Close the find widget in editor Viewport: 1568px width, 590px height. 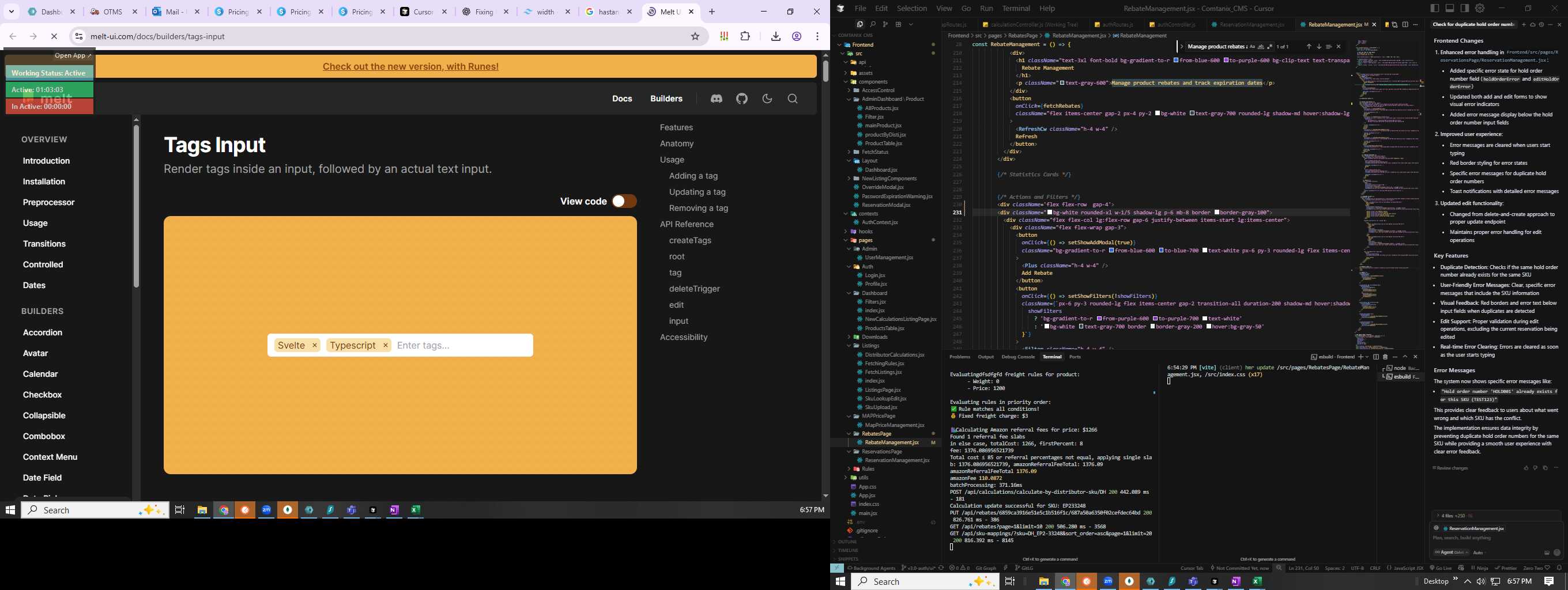1338,47
